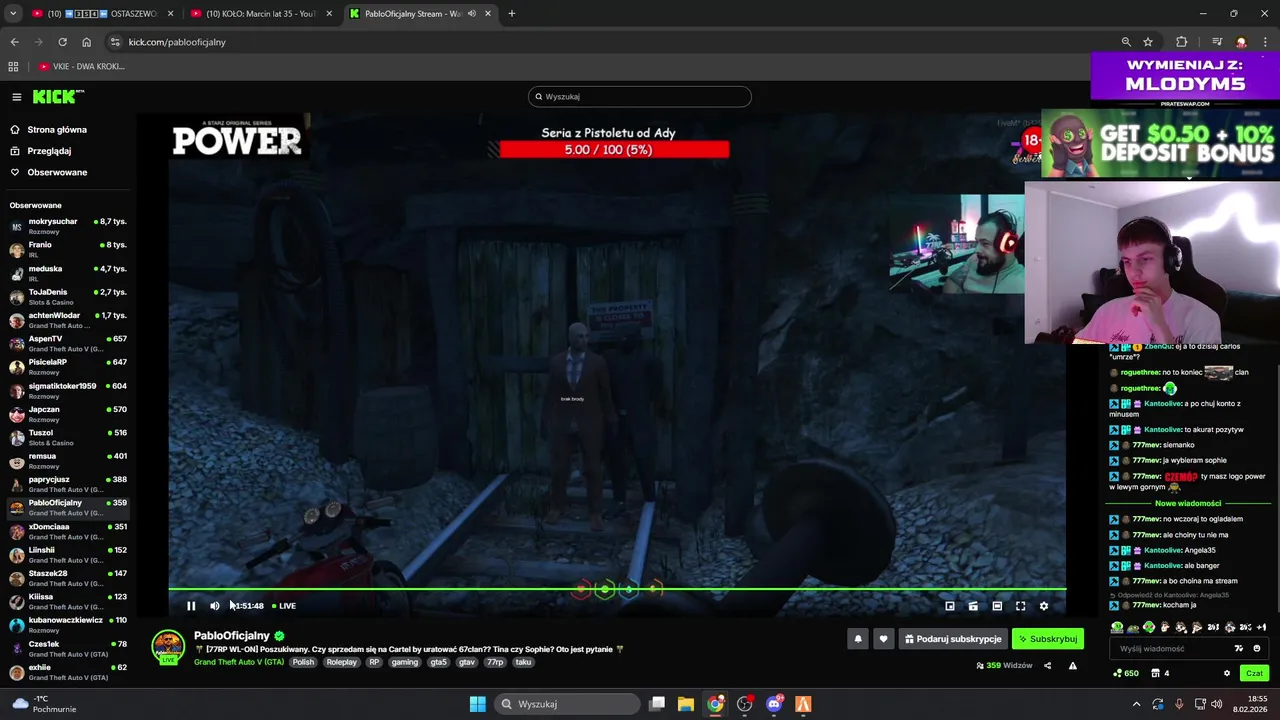Open emoji picker in chat input

(1257, 649)
